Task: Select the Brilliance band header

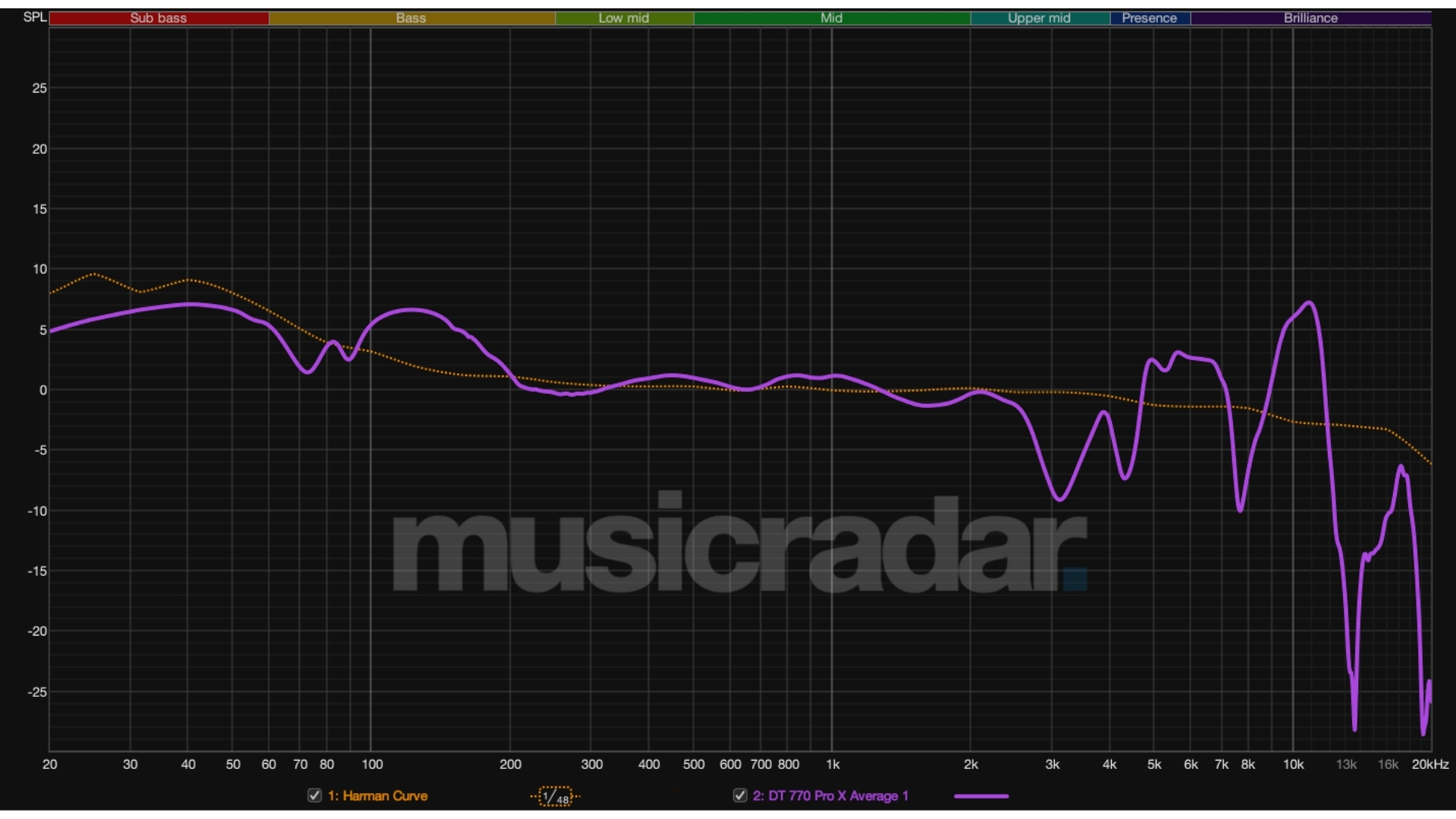Action: (1311, 17)
